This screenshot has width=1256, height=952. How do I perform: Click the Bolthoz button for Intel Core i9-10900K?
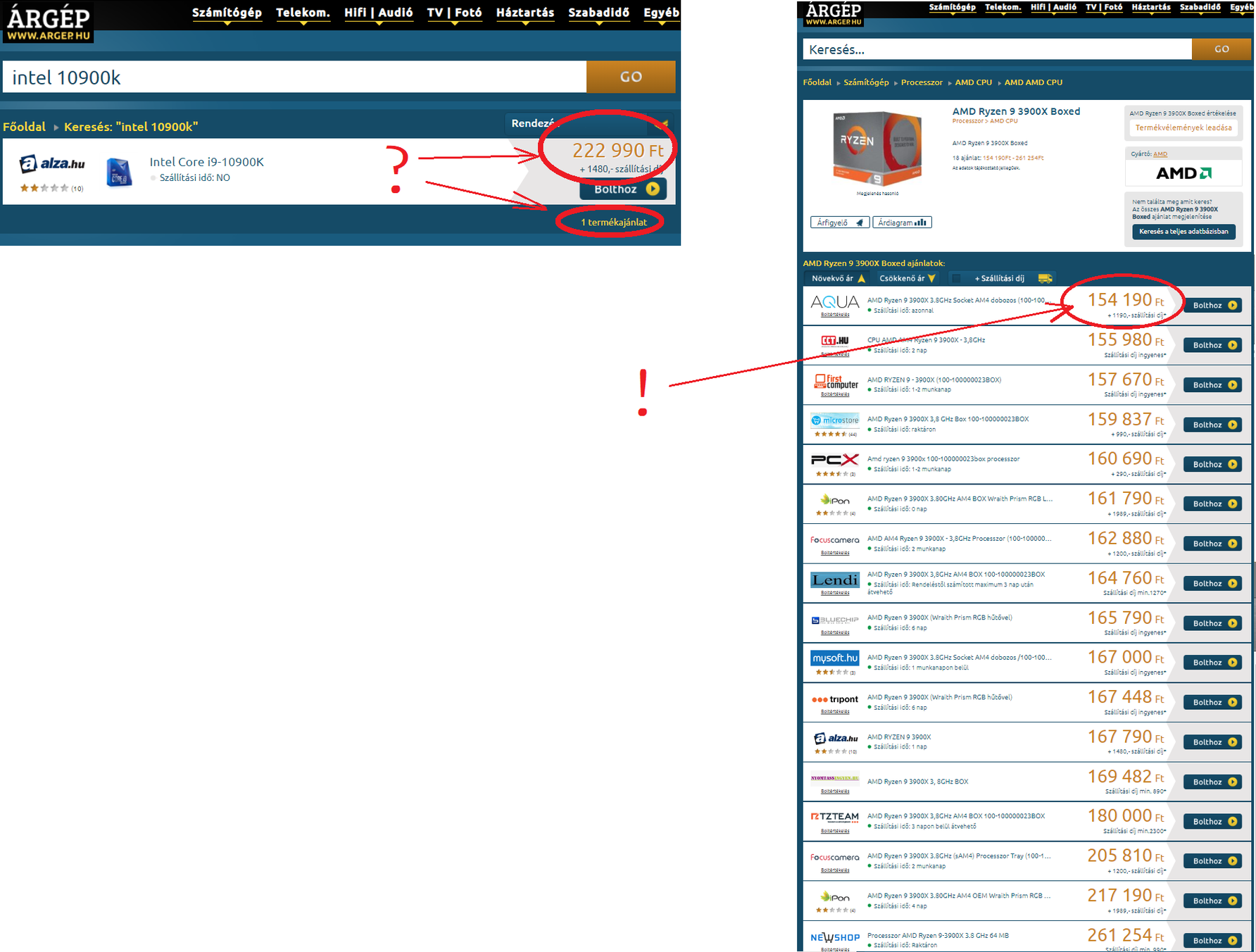click(x=623, y=189)
